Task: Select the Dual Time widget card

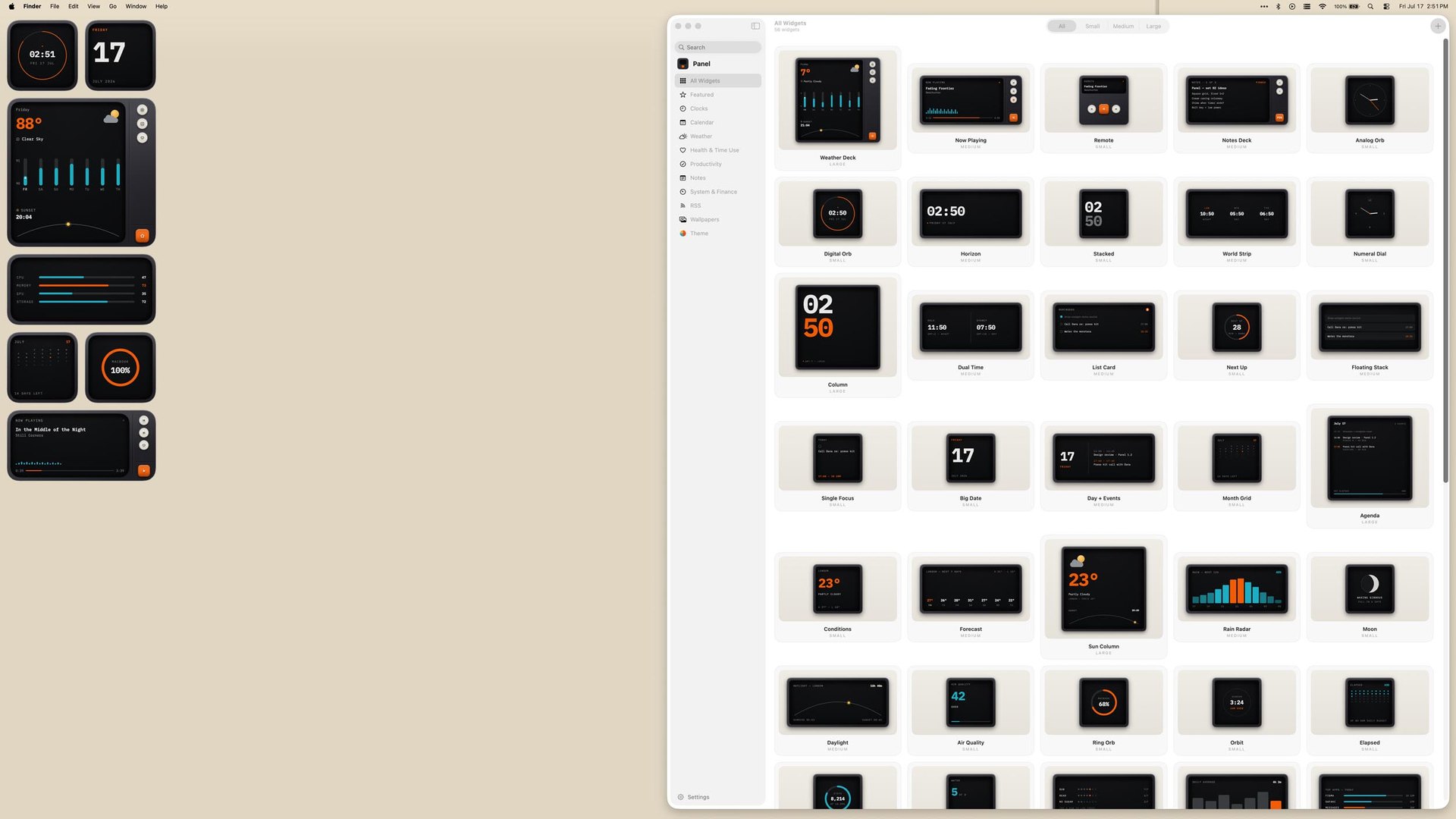Action: 971,335
